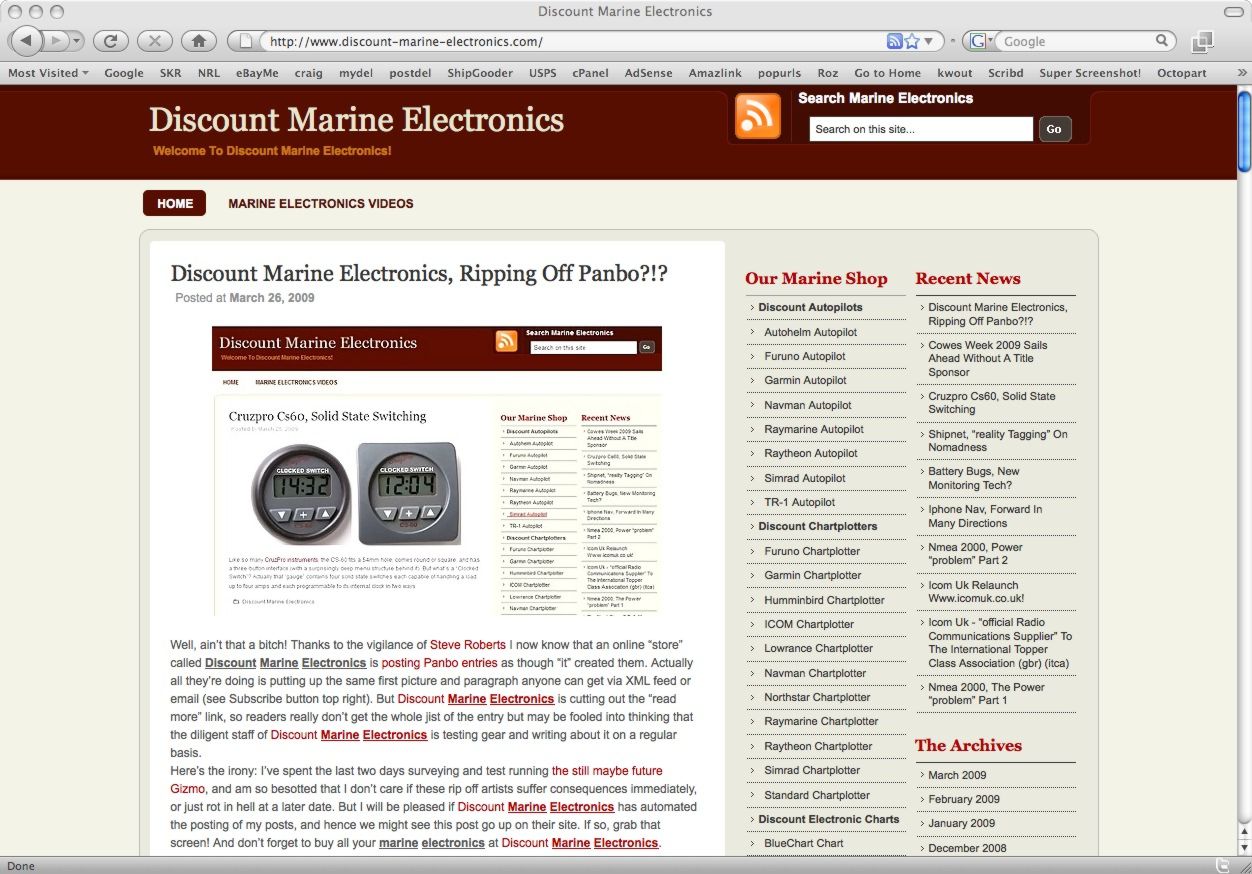
Task: Focus the Google search field in toolbar
Action: [1075, 41]
